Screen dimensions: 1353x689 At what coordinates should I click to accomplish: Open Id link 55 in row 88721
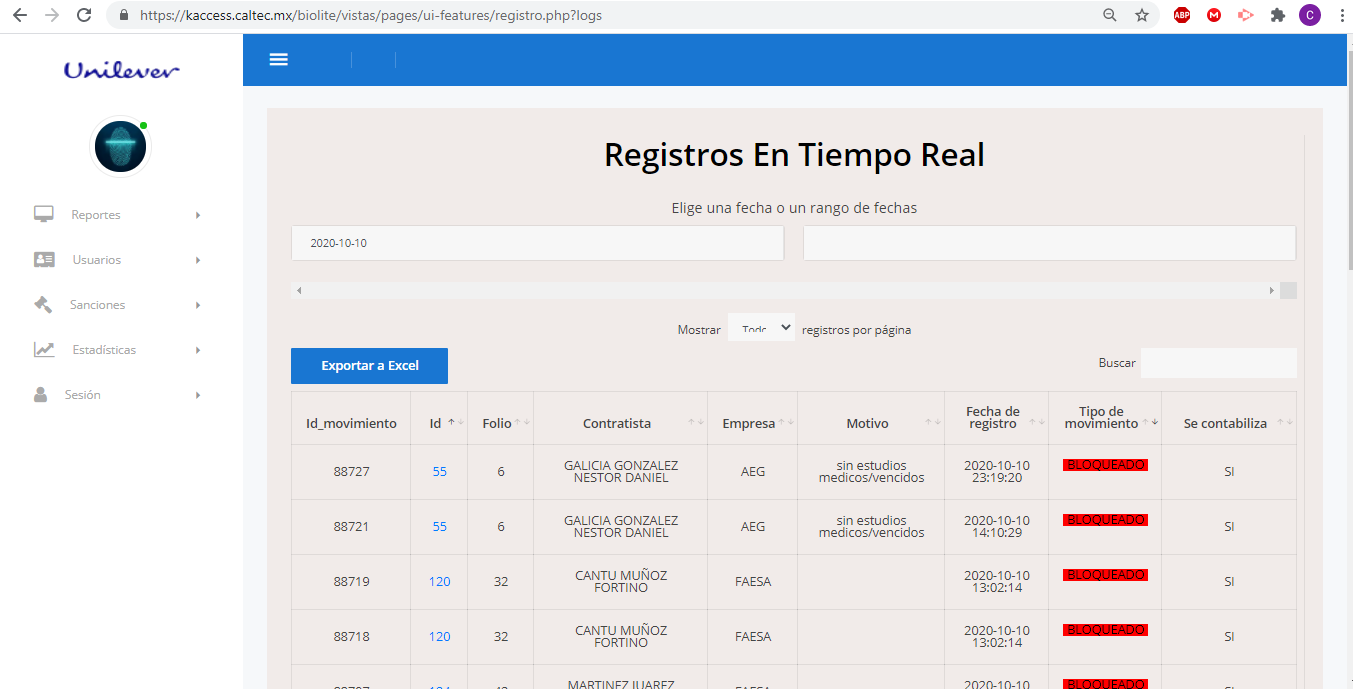click(x=440, y=527)
